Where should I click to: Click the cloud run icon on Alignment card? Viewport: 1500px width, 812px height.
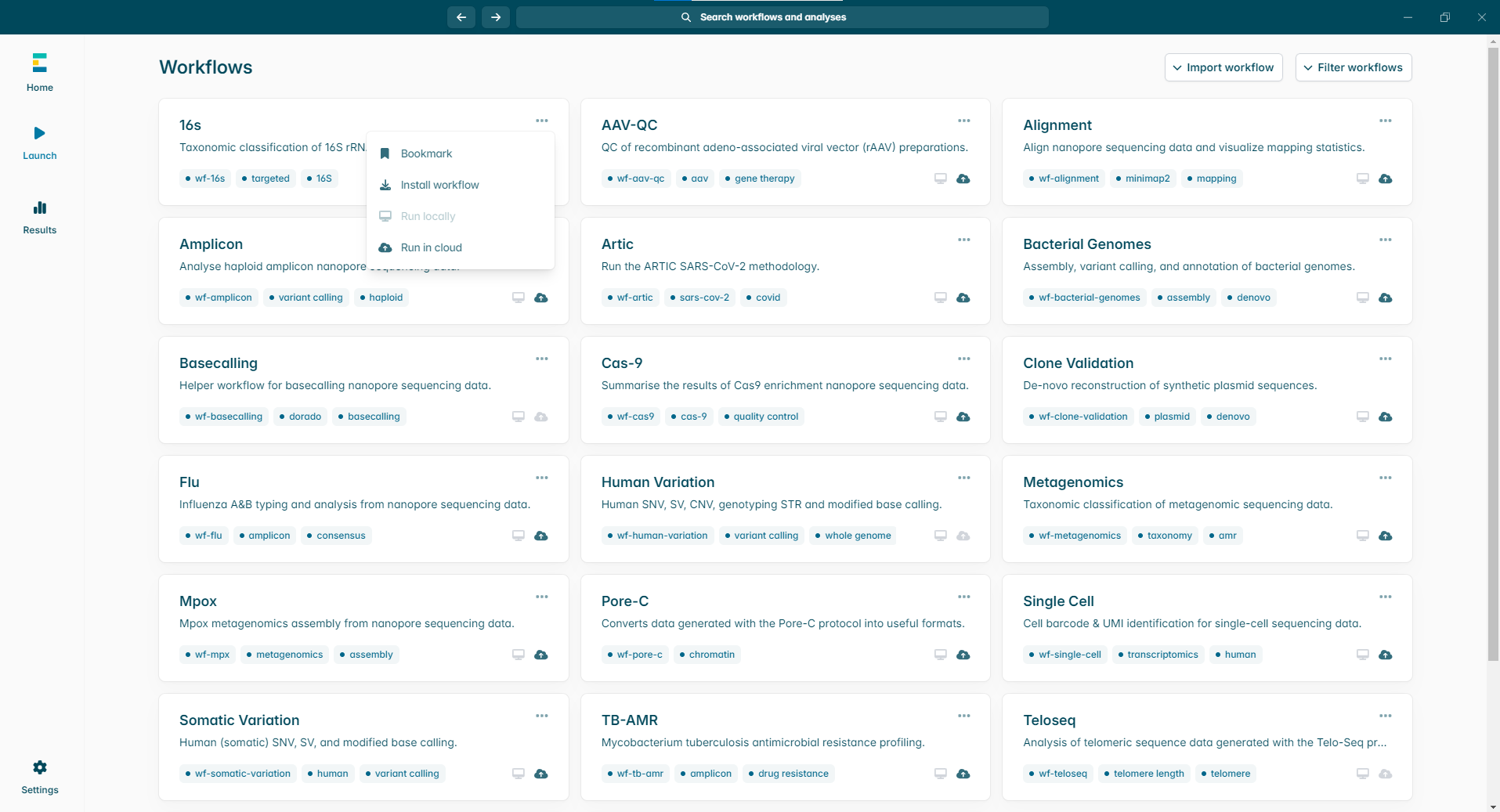[x=1386, y=179]
